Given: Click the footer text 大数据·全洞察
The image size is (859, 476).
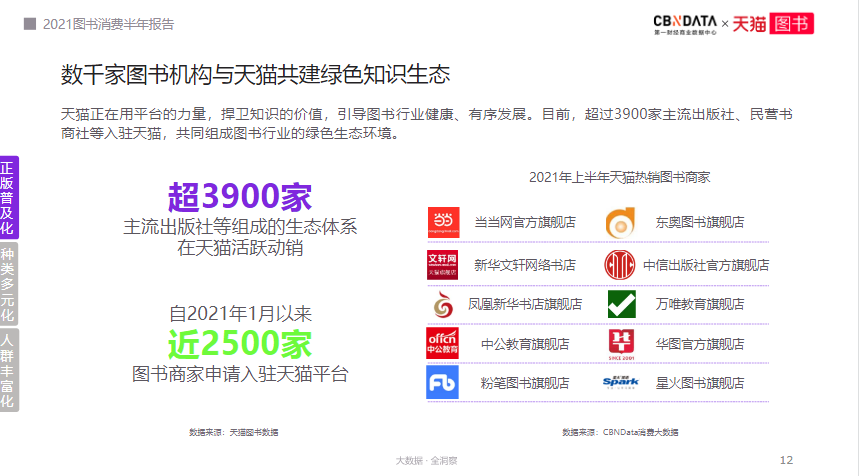Looking at the screenshot, I should [x=426, y=461].
